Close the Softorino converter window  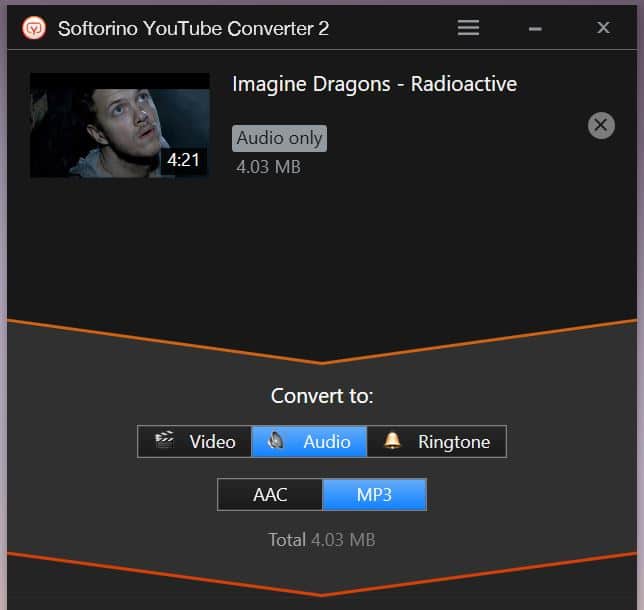[603, 28]
